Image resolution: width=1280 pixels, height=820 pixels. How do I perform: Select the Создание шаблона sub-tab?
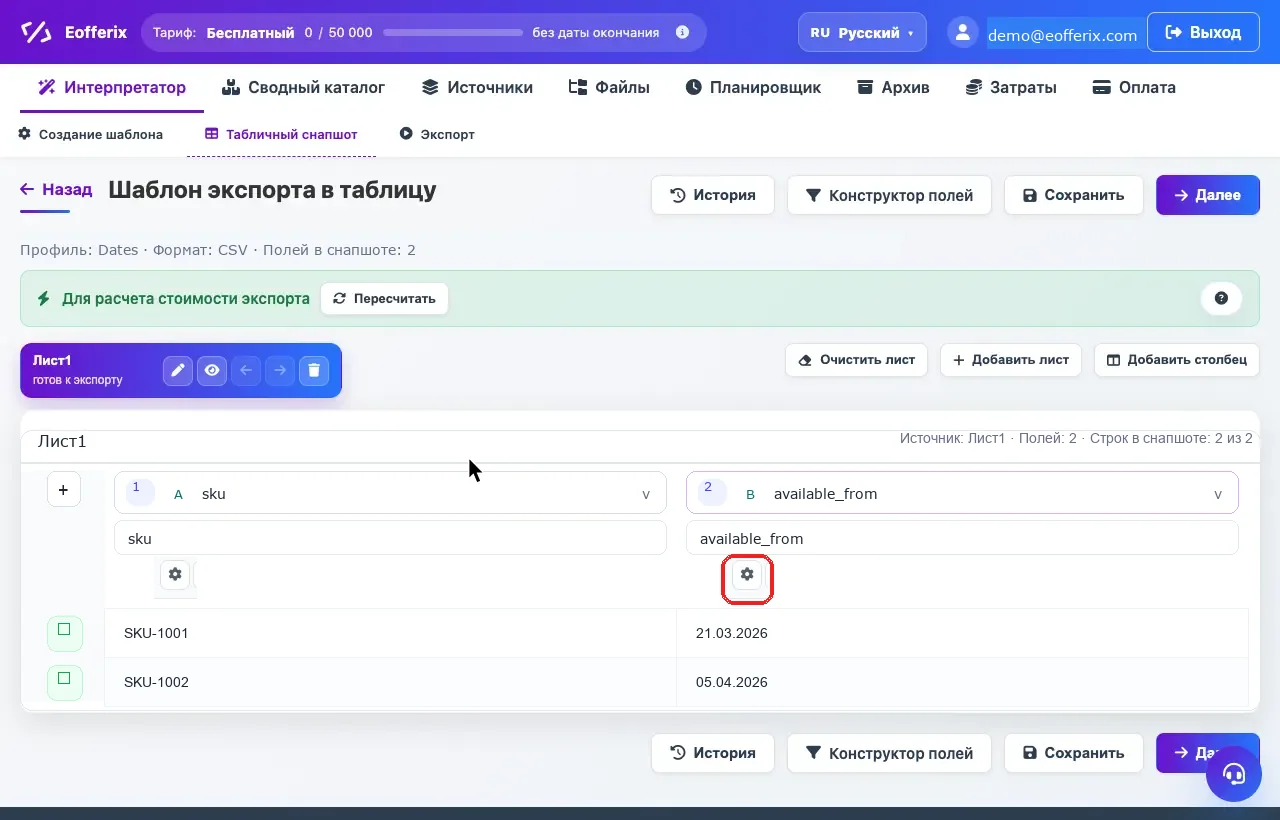(x=90, y=134)
